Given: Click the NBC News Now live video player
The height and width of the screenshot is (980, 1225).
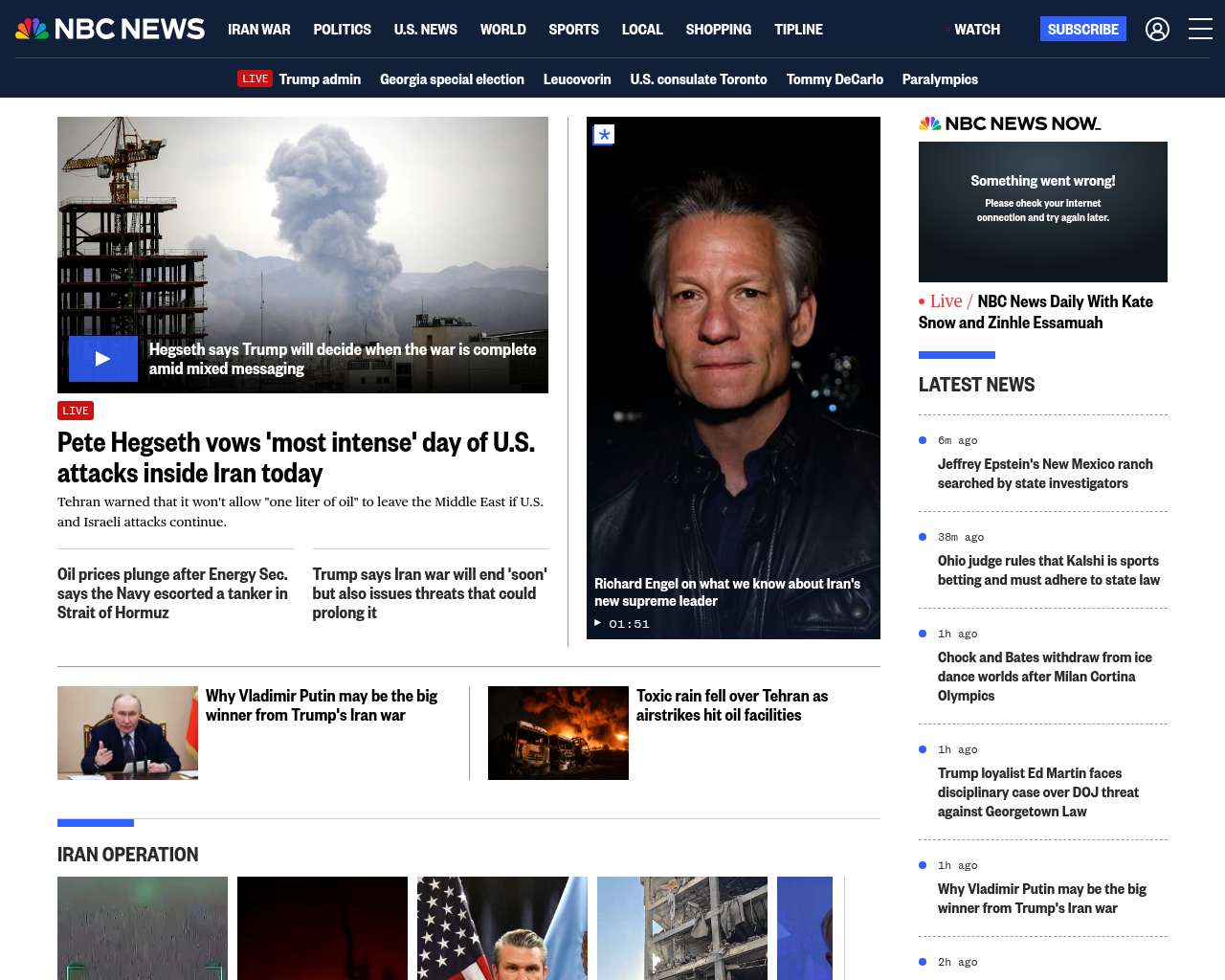Looking at the screenshot, I should click(x=1042, y=212).
